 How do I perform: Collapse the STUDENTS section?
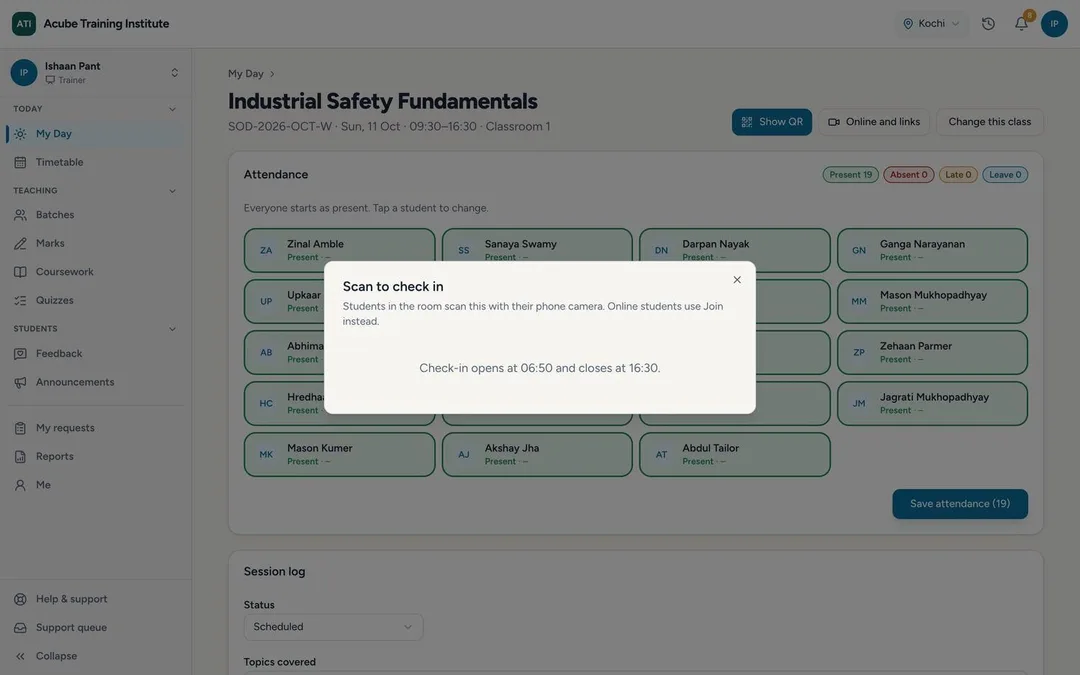click(x=172, y=329)
